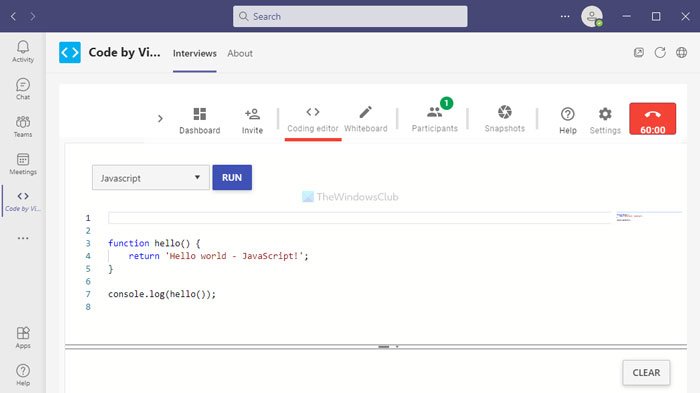Open the Dashboard toolbar item
The width and height of the screenshot is (700, 393).
[200, 121]
